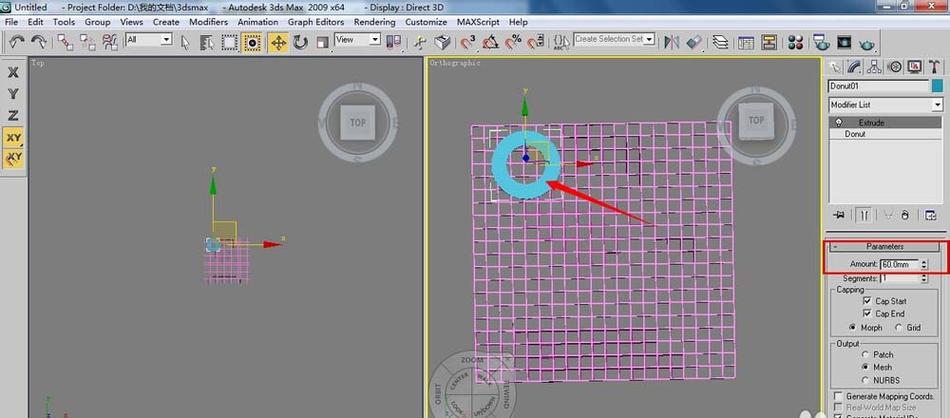The image size is (950, 418).
Task: Select the Grid capping radio button
Action: tap(899, 327)
